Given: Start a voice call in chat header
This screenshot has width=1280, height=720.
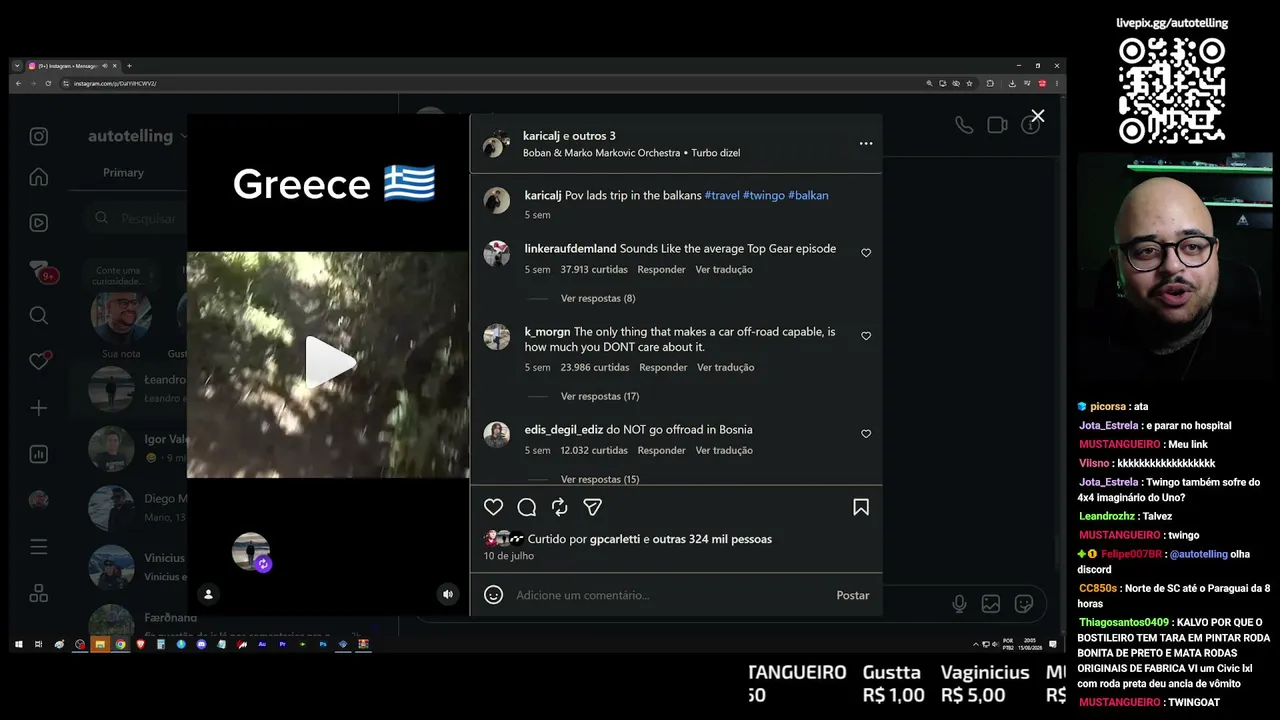Looking at the screenshot, I should coord(963,125).
